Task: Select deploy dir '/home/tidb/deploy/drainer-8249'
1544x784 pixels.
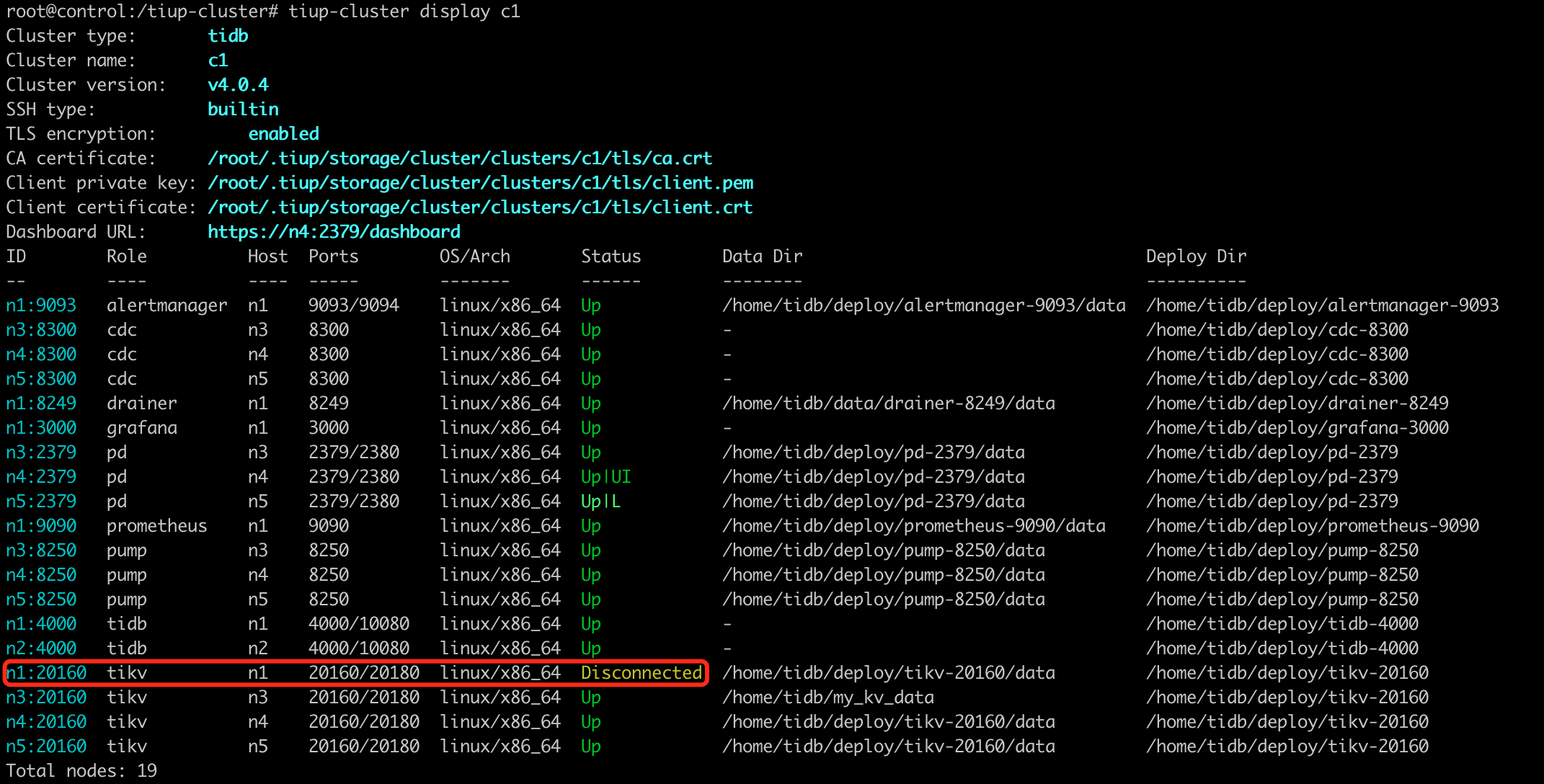Action: pos(1297,404)
